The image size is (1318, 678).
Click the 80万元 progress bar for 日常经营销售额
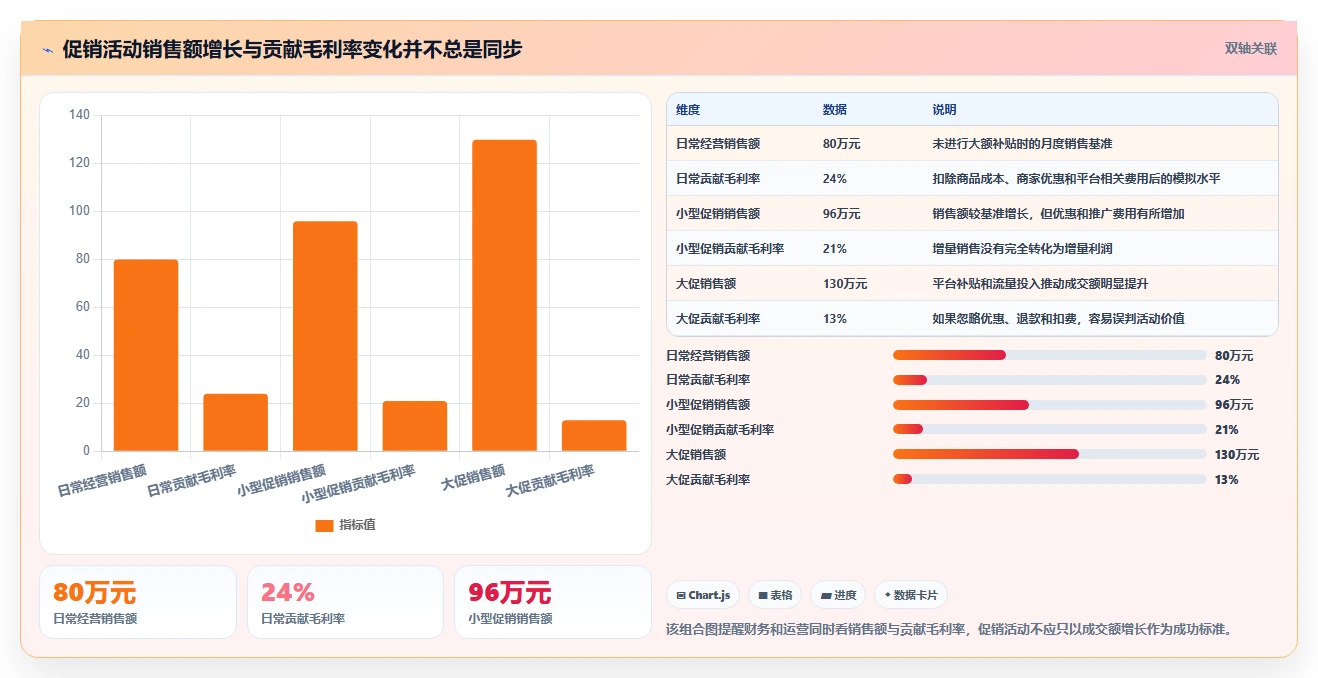coord(1049,355)
